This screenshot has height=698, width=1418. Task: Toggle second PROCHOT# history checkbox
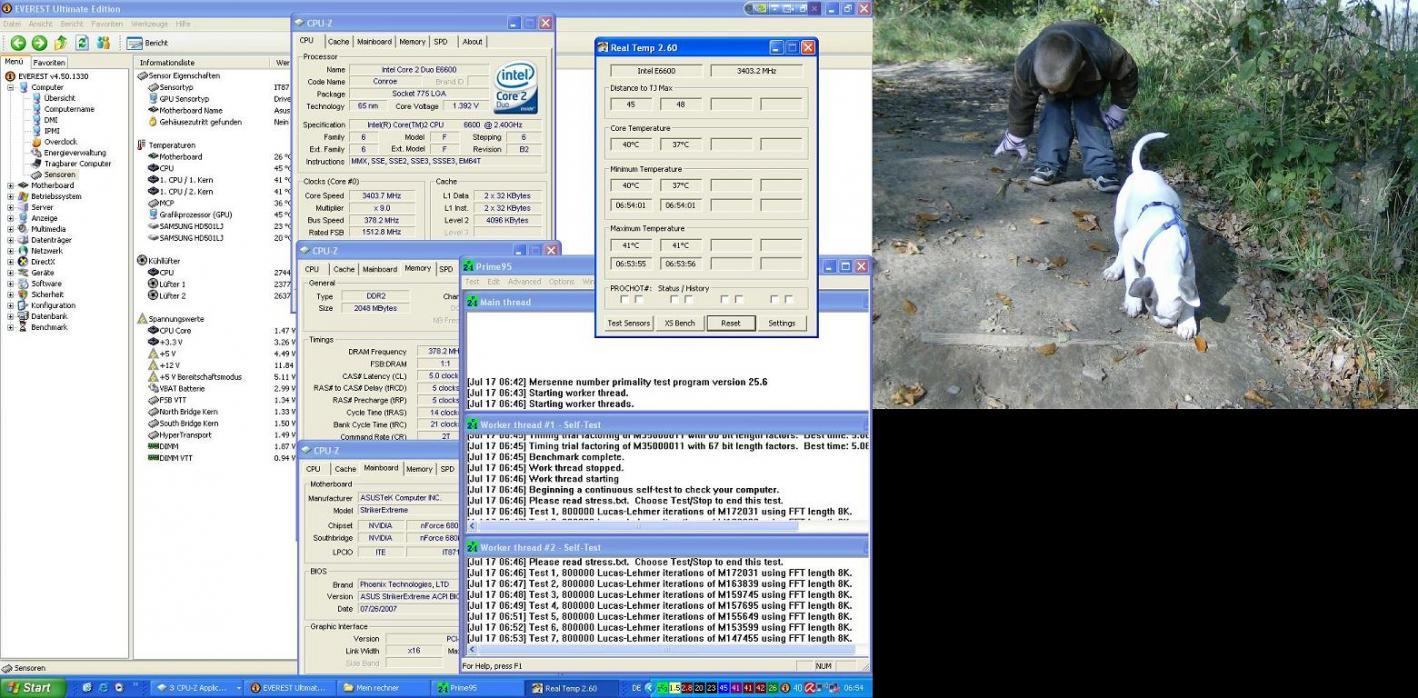pyautogui.click(x=639, y=299)
